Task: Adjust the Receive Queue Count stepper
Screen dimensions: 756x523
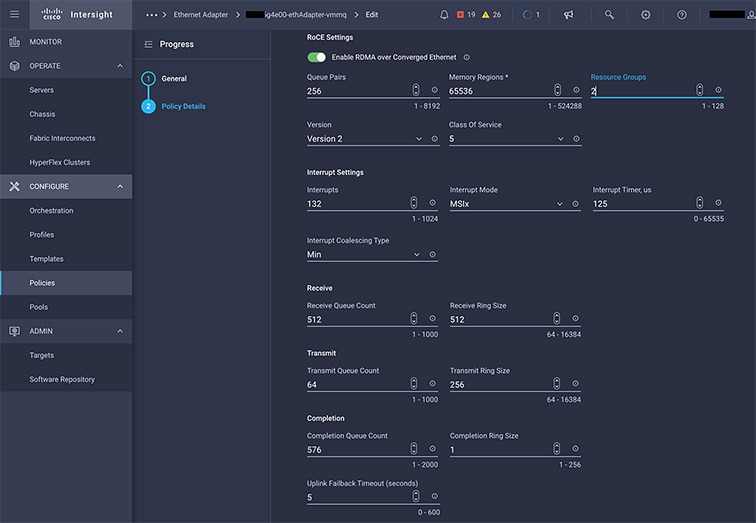Action: click(414, 319)
